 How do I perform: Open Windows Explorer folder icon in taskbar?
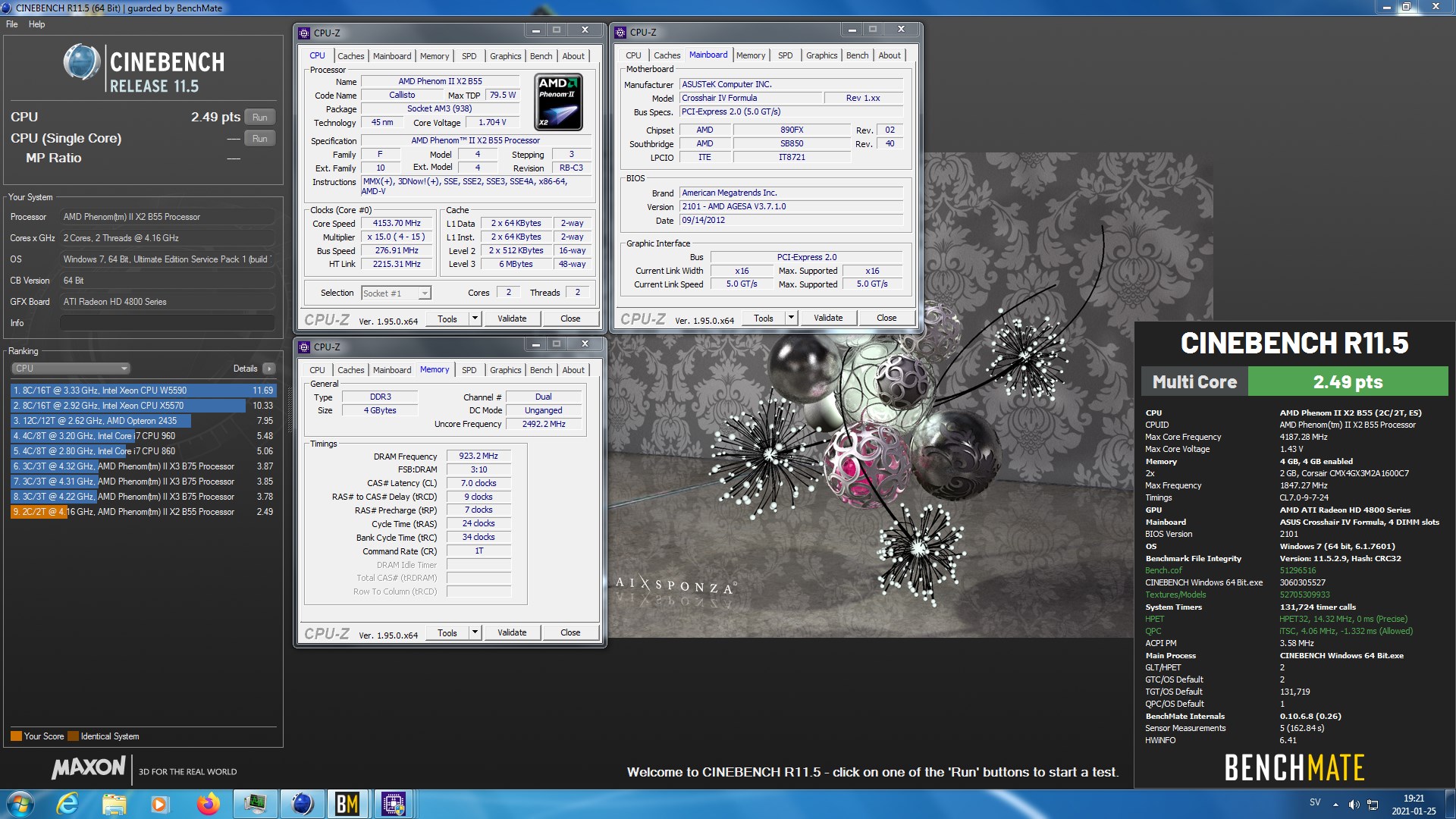114,804
